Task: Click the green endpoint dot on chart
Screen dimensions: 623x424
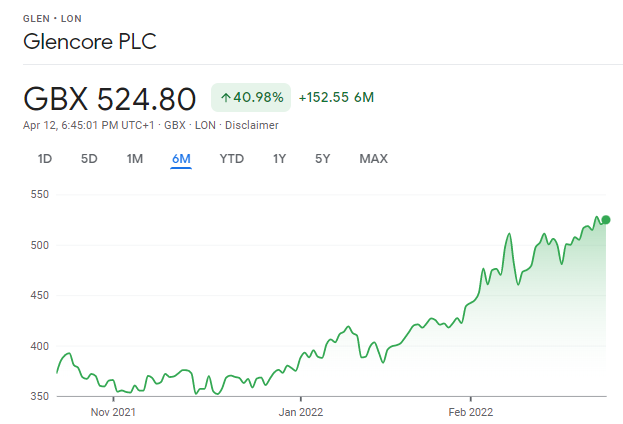Action: coord(606,220)
